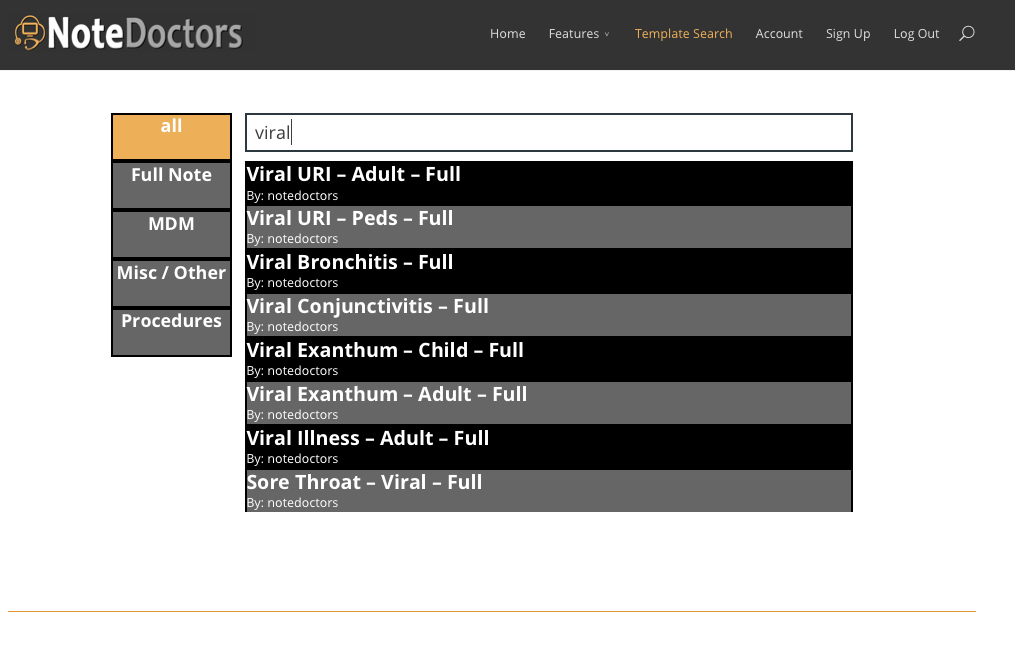The image size is (1015, 646).
Task: Filter templates by Procedures
Action: [x=172, y=332]
